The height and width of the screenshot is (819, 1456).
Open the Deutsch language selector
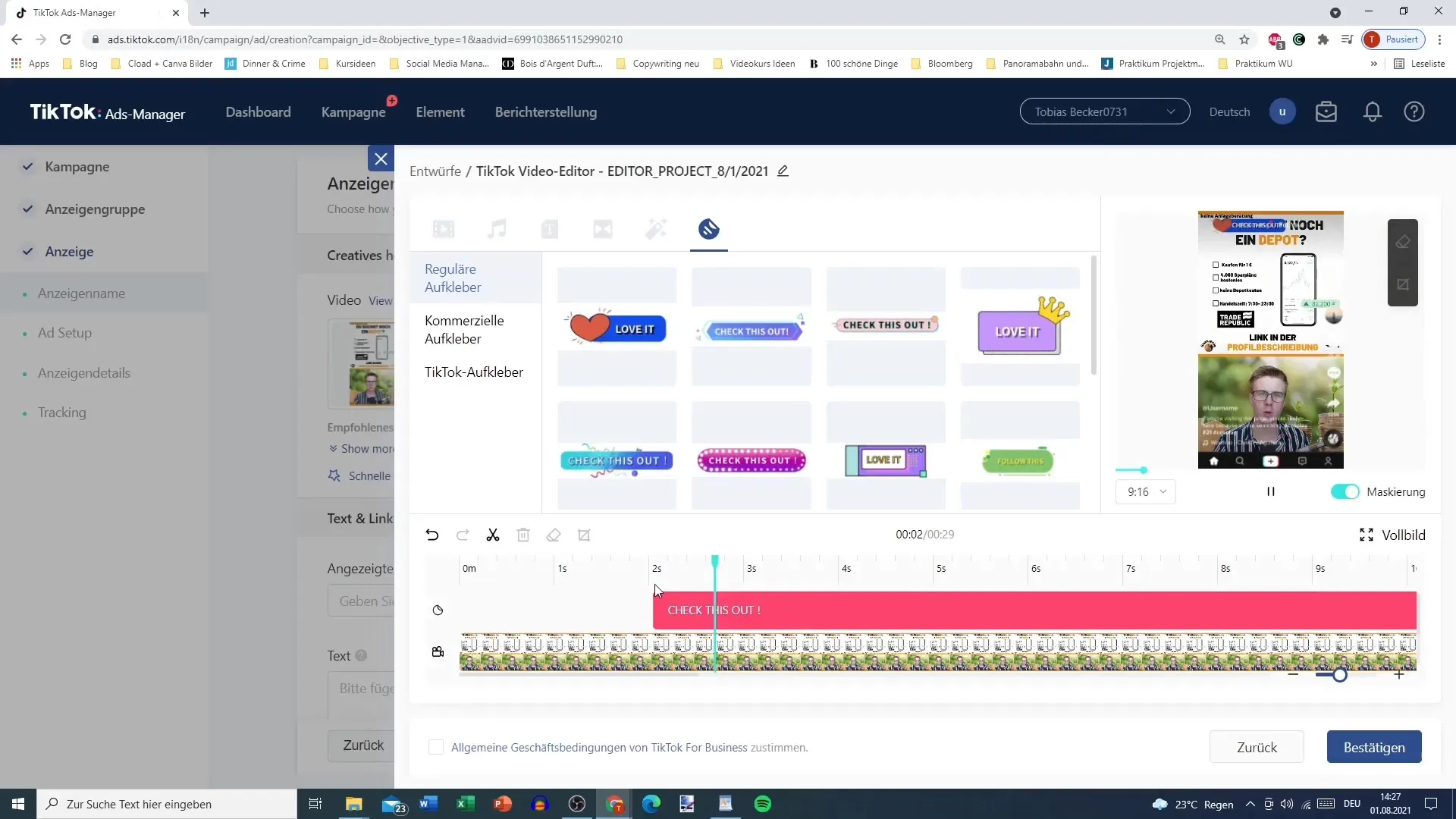tap(1229, 112)
